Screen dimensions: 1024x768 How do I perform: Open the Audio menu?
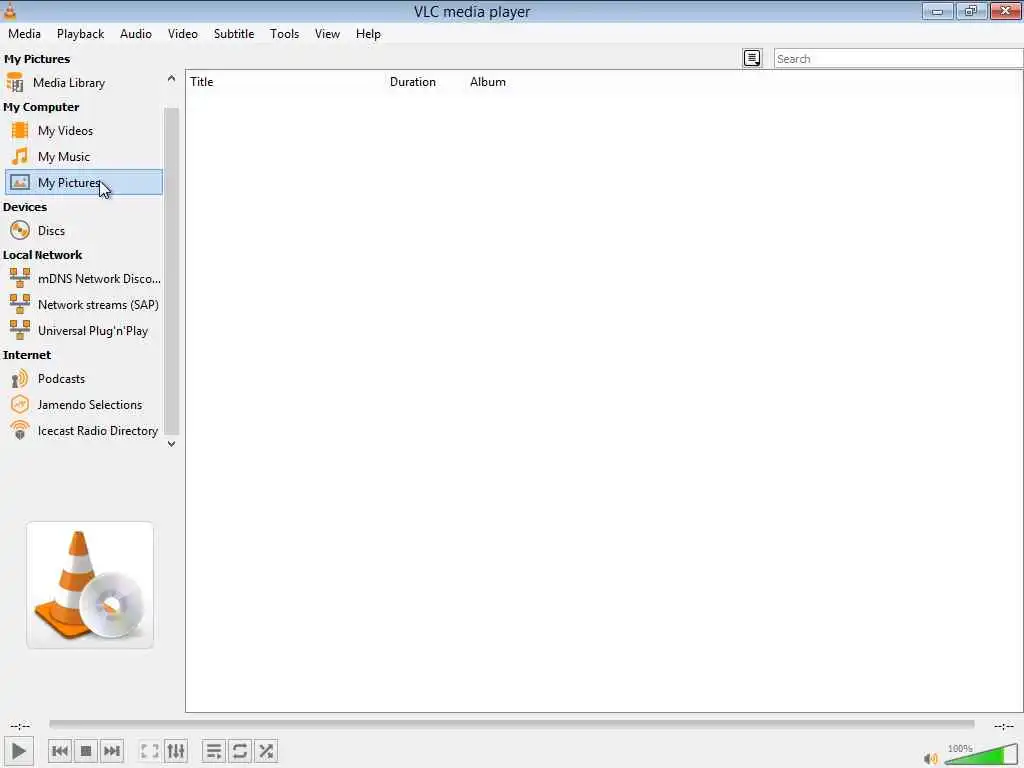coord(136,34)
